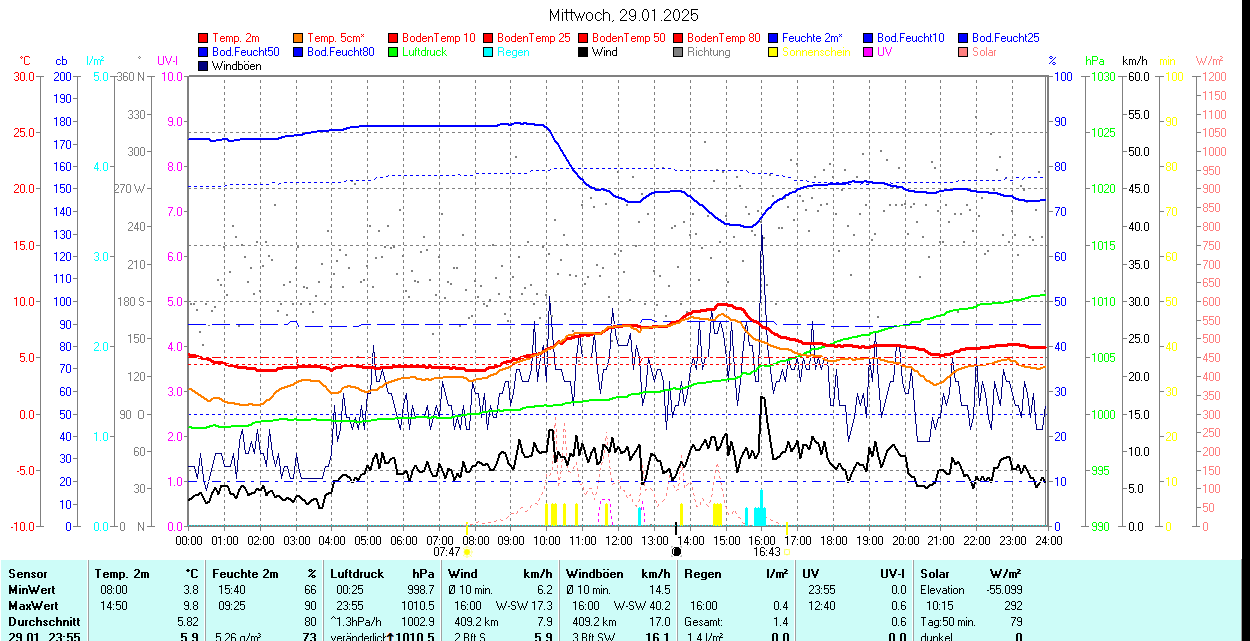This screenshot has height=641, width=1250.
Task: Select the Feuchte 2m* legend label
Action: click(812, 38)
